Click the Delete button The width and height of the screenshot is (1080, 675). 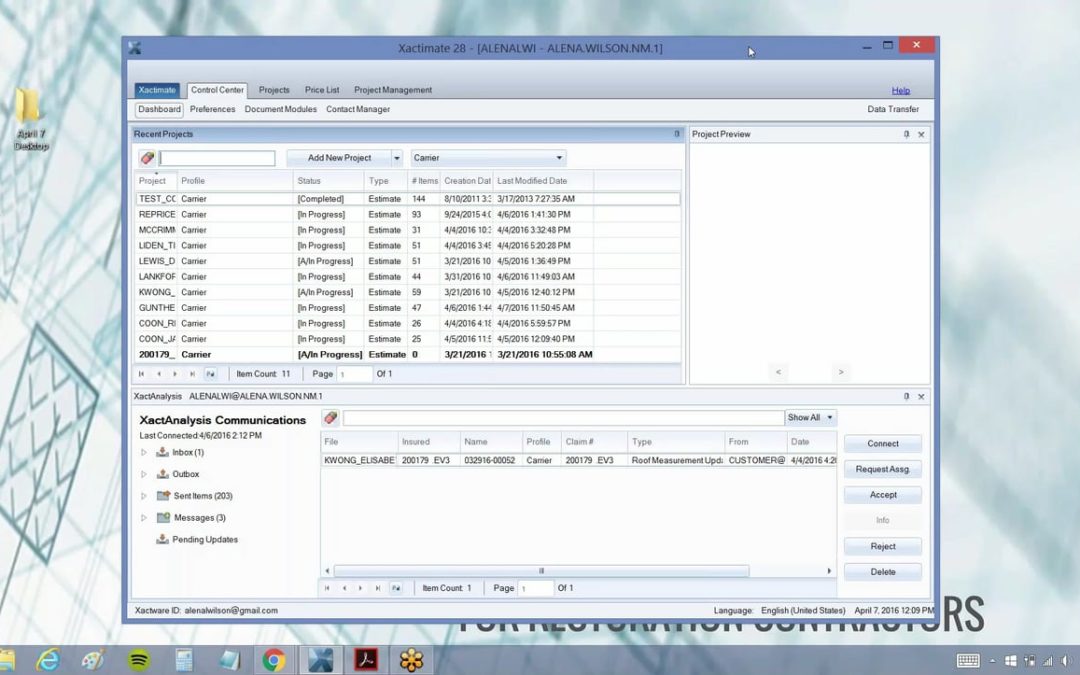click(x=882, y=572)
